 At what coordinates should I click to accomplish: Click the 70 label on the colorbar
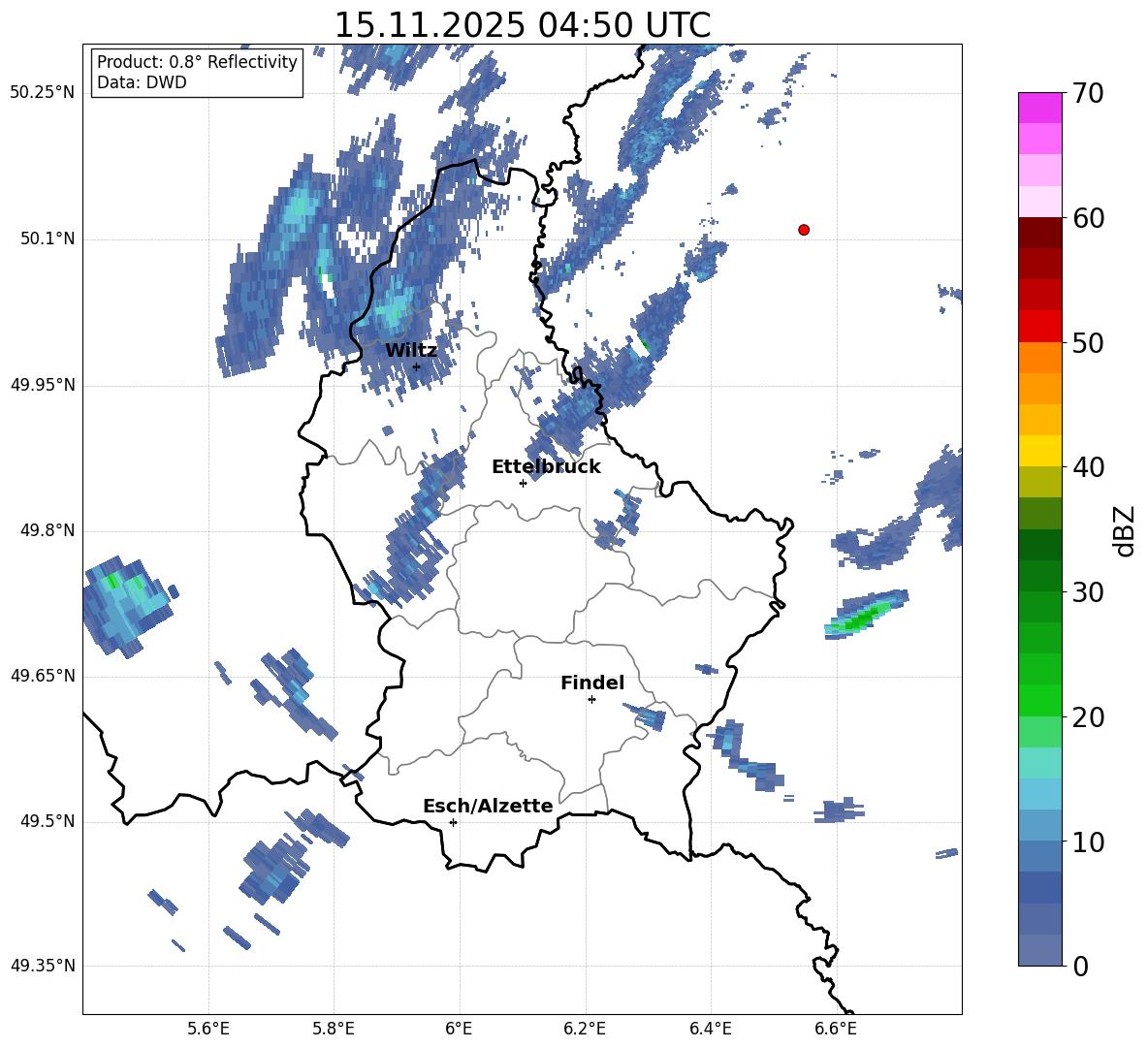[x=1089, y=94]
